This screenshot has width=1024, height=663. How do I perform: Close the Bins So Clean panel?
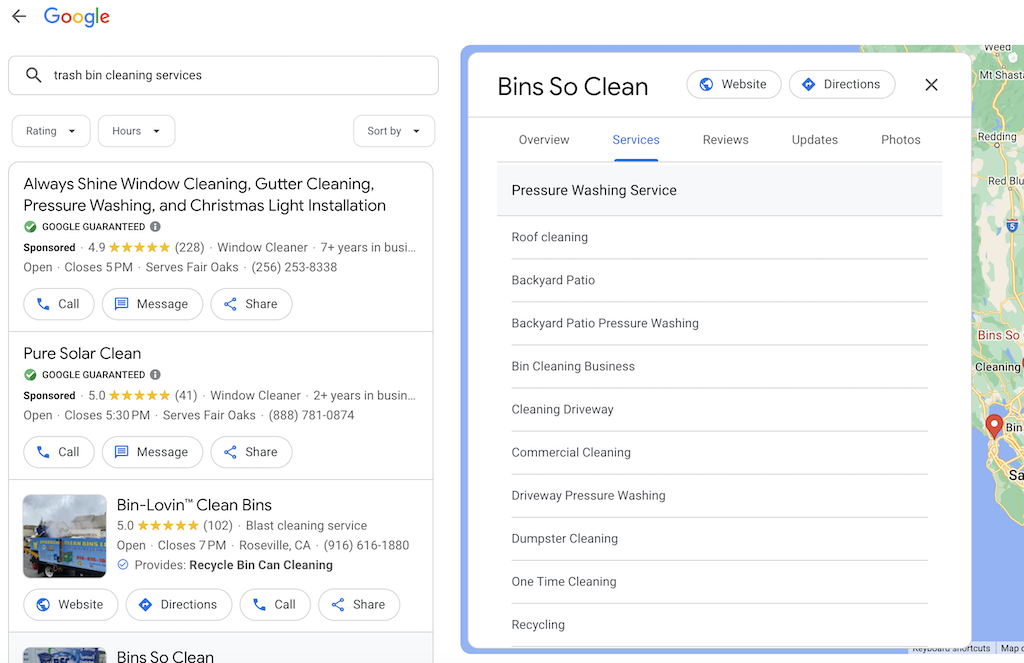point(931,85)
